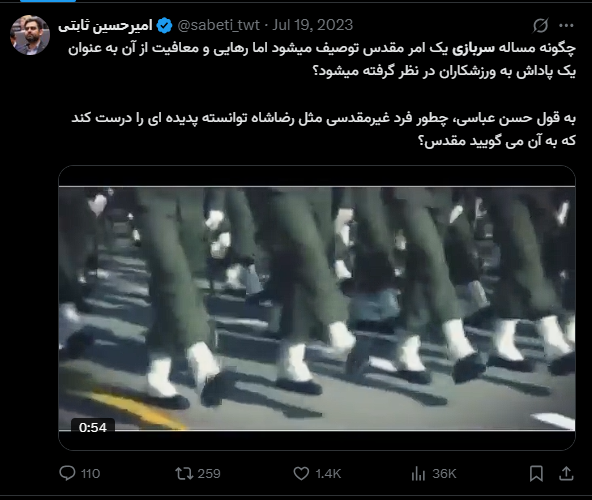Click the @sabeti_twt handle
This screenshot has width=592, height=500.
[218, 25]
